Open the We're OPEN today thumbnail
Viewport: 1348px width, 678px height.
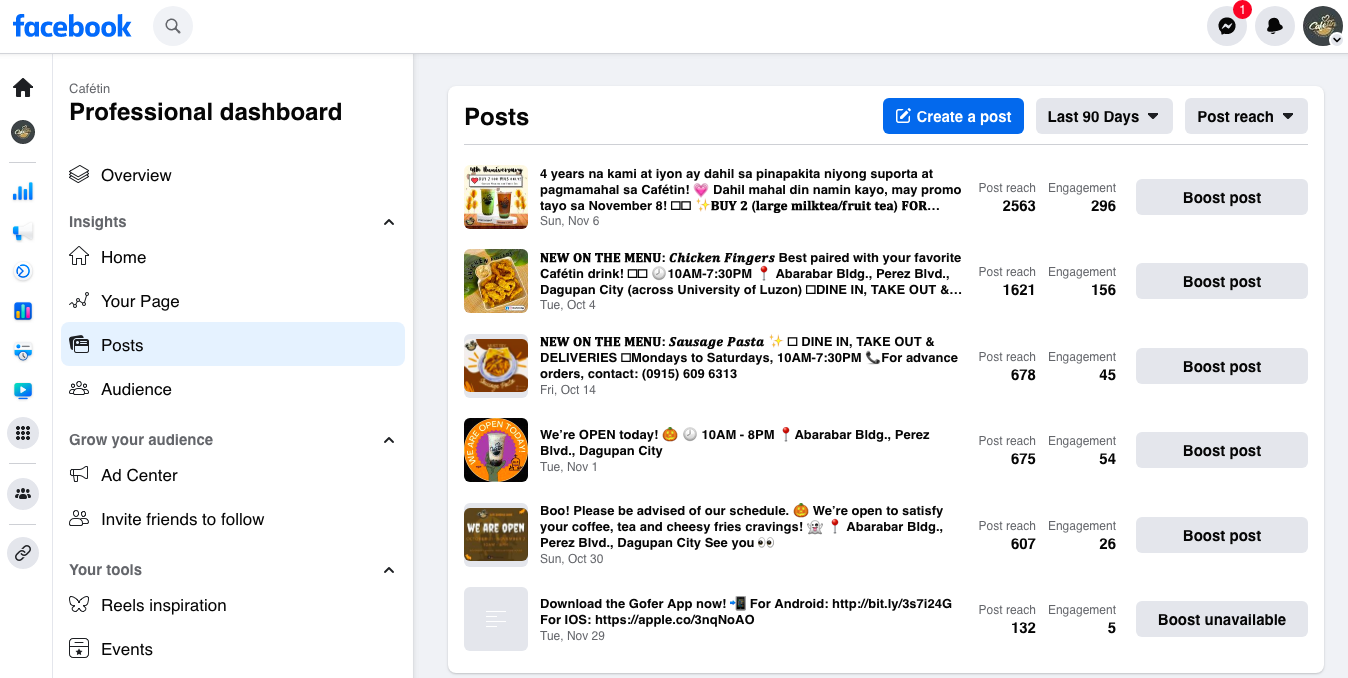tap(496, 450)
